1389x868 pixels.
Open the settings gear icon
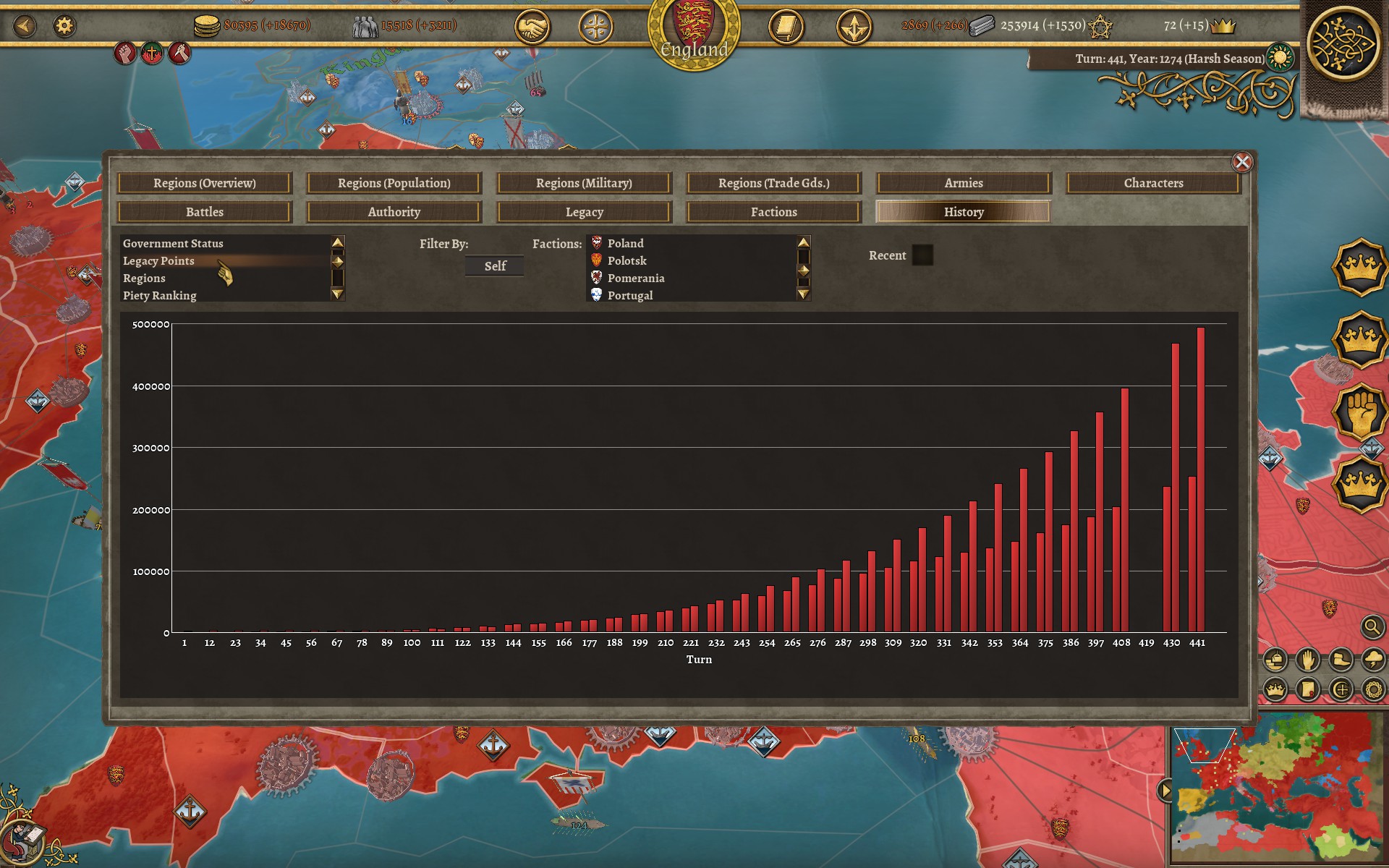(64, 26)
